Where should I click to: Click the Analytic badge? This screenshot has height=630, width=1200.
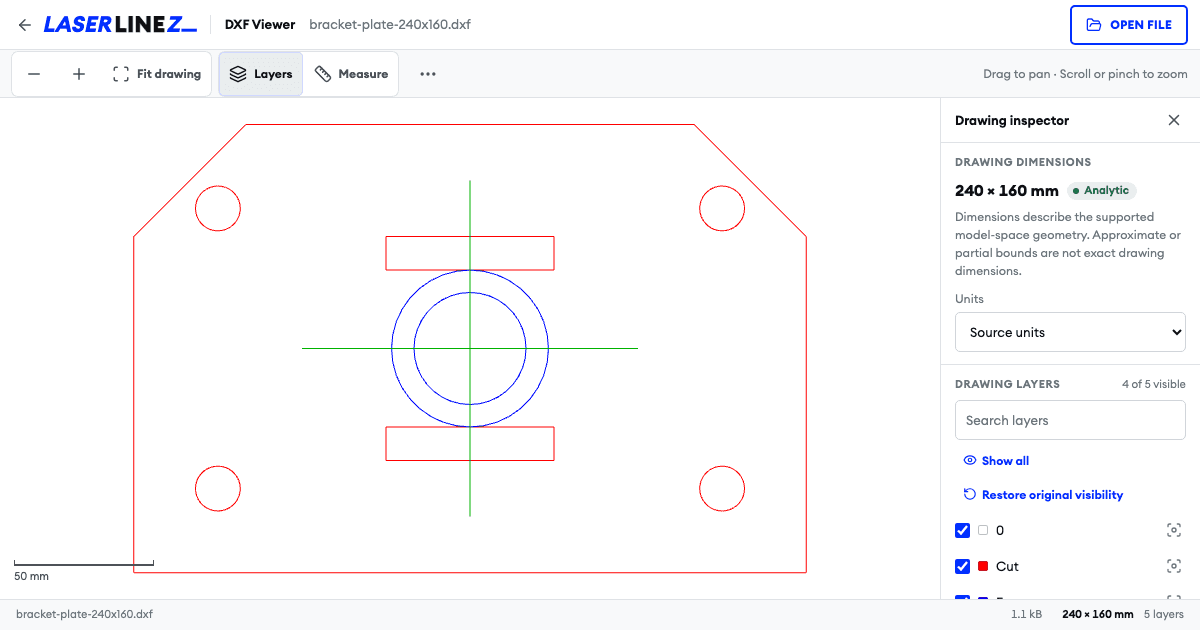pos(1101,190)
